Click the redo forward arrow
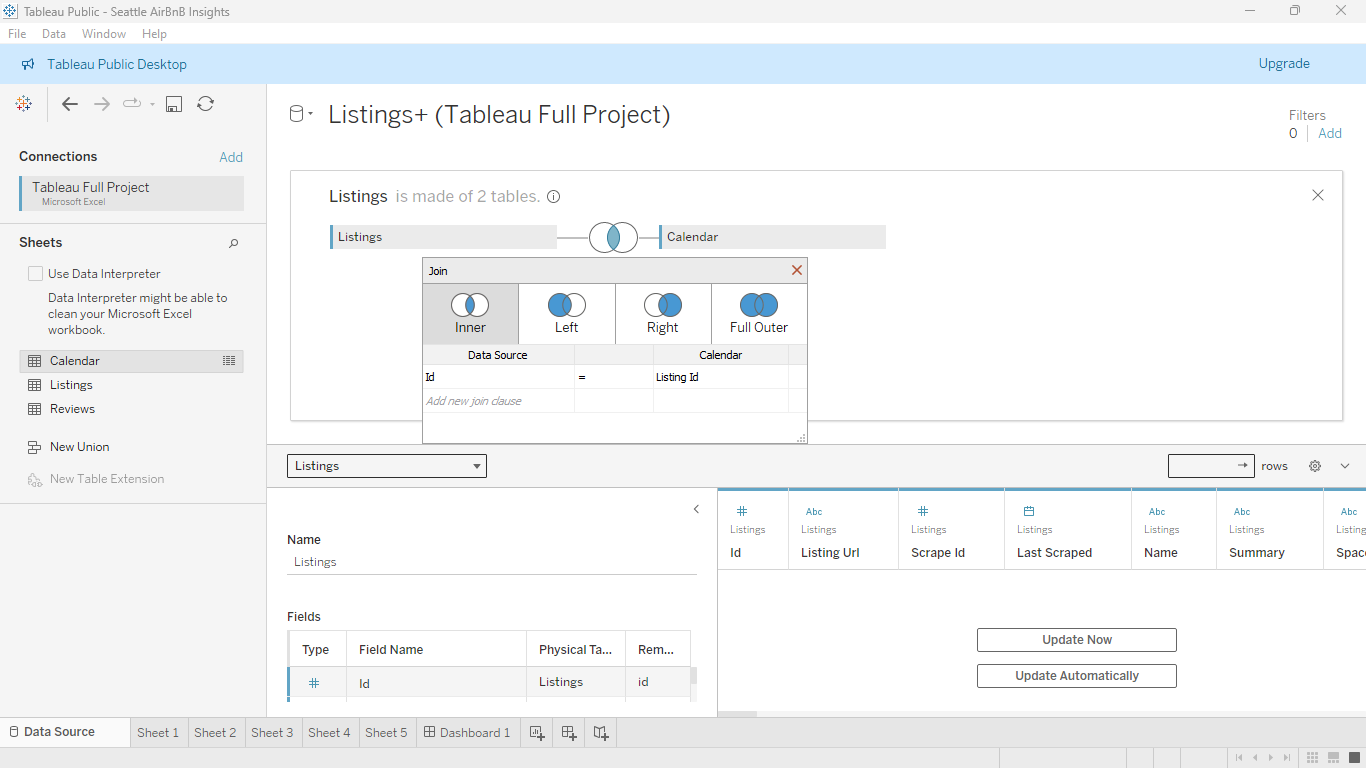The width and height of the screenshot is (1366, 768). 102,104
